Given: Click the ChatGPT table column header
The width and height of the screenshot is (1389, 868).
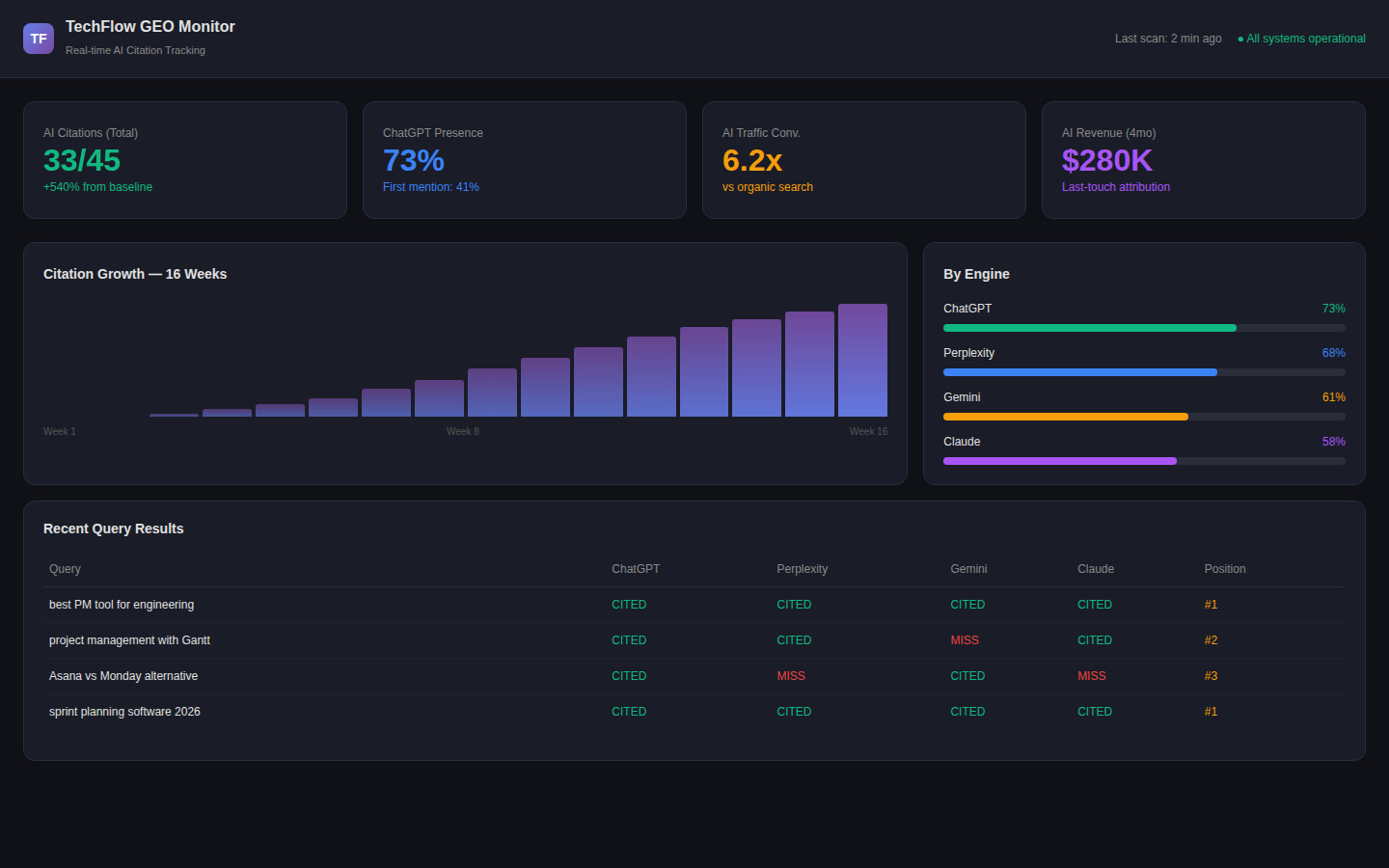Looking at the screenshot, I should [636, 569].
